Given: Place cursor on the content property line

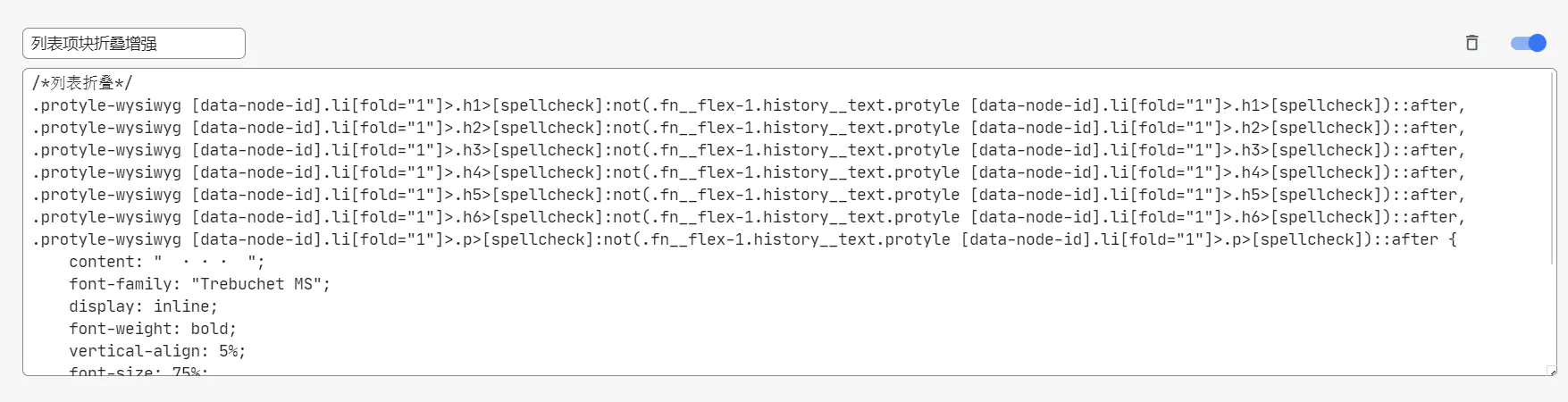Looking at the screenshot, I should click(x=166, y=262).
